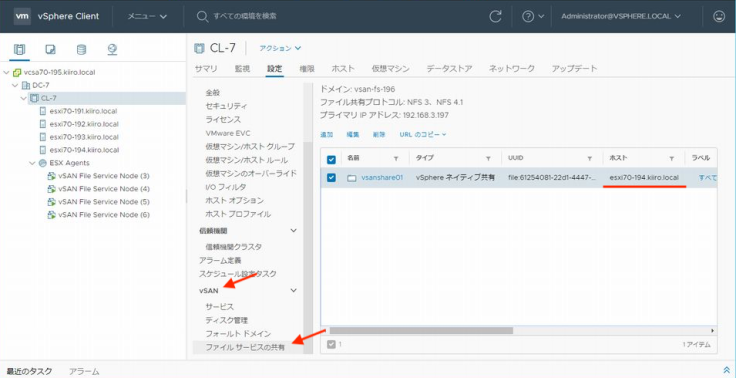Click the filter icon in 名前 column
The height and width of the screenshot is (378, 736).
click(396, 159)
